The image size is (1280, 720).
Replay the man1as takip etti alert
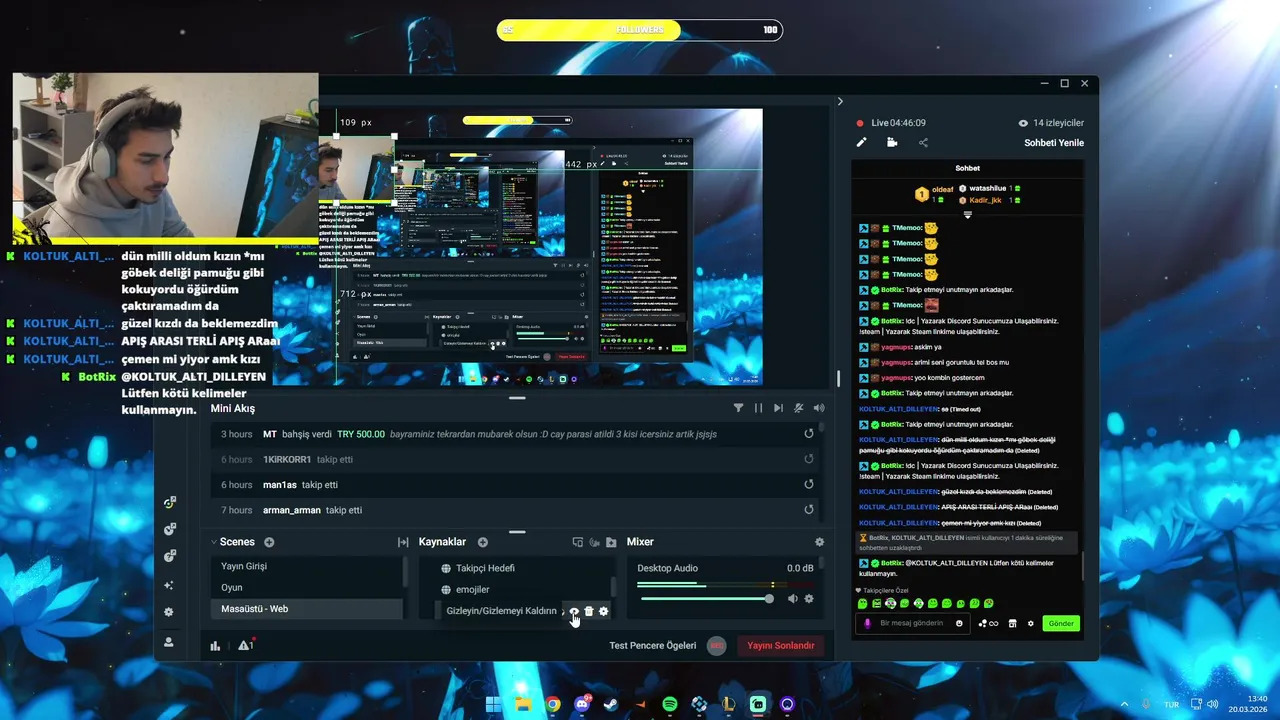[x=809, y=484]
